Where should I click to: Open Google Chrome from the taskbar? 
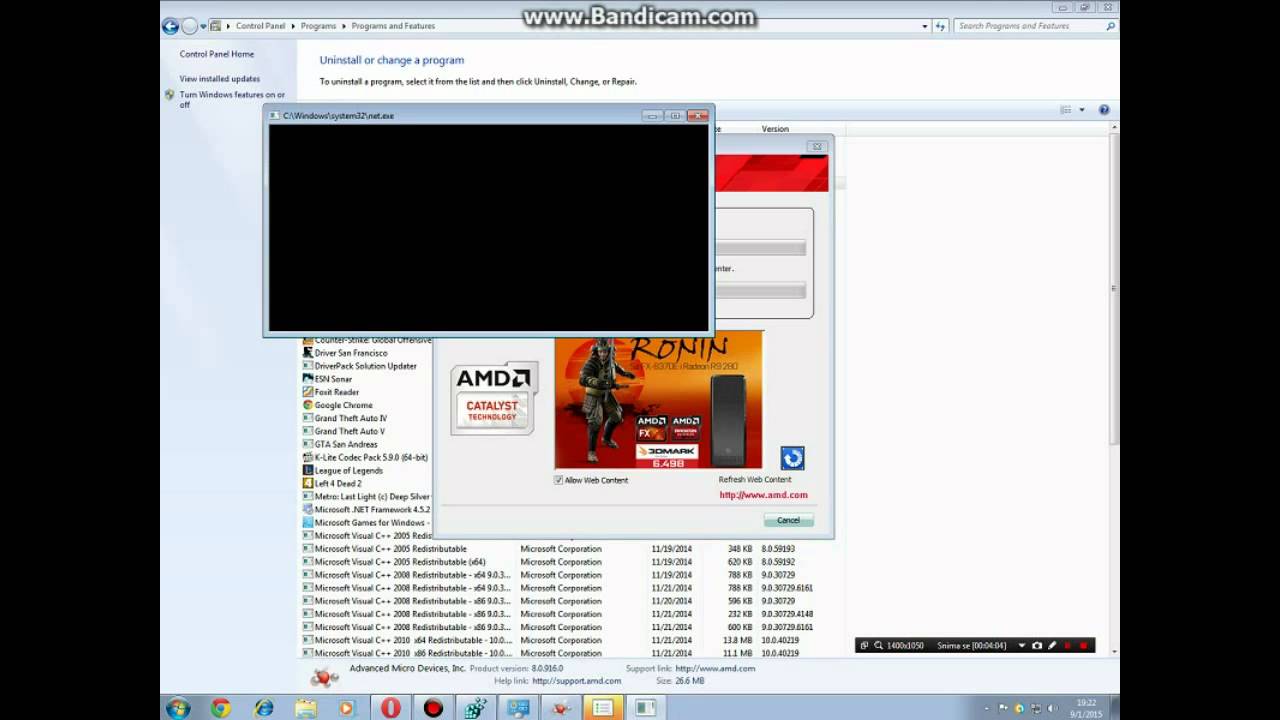[221, 708]
